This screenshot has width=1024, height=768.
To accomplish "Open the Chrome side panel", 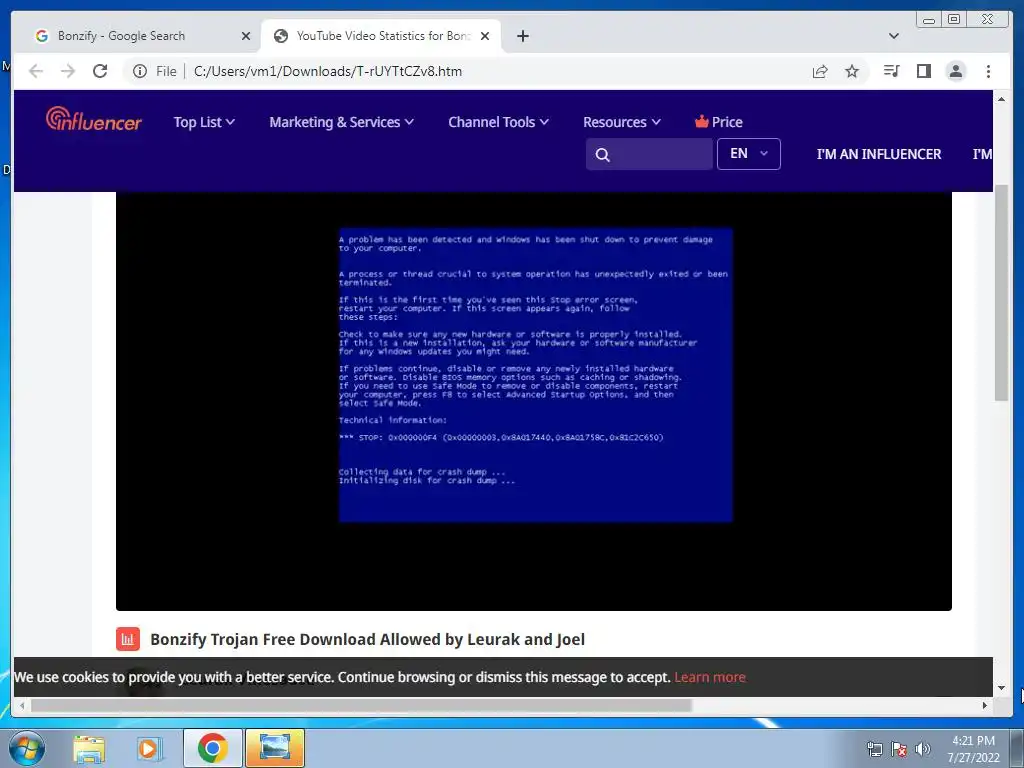I will tap(923, 71).
